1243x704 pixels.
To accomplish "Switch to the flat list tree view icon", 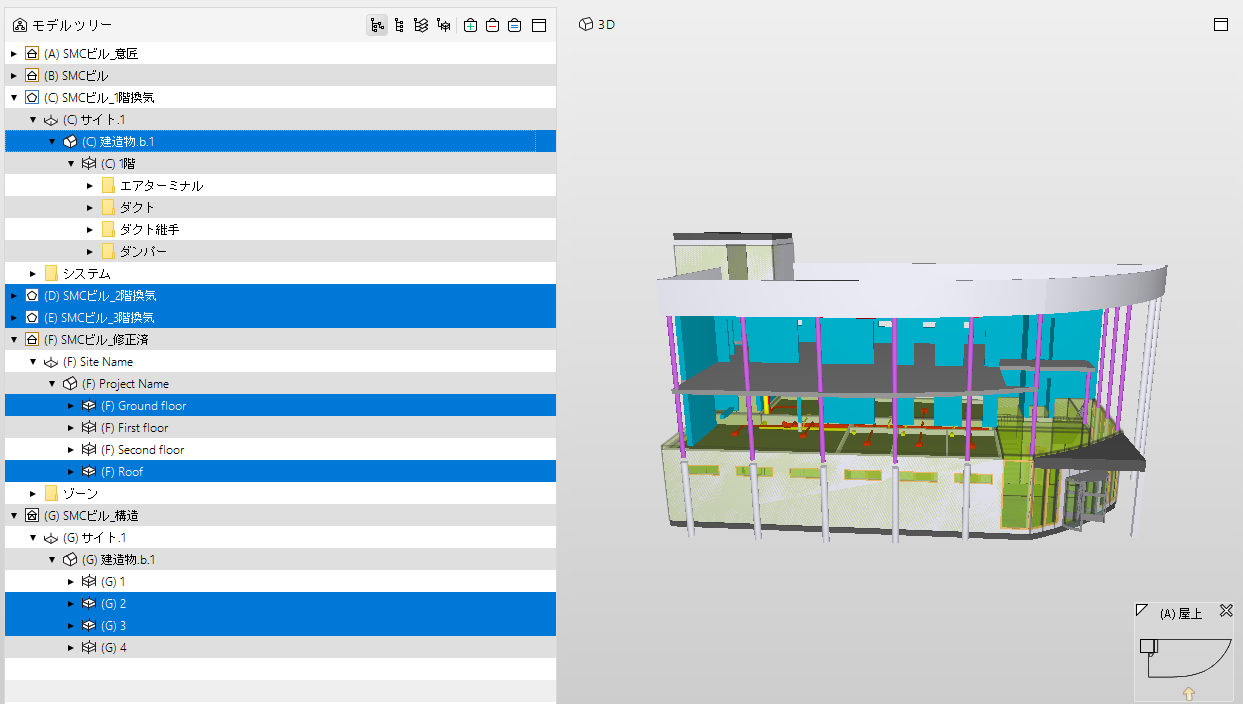I will [400, 25].
